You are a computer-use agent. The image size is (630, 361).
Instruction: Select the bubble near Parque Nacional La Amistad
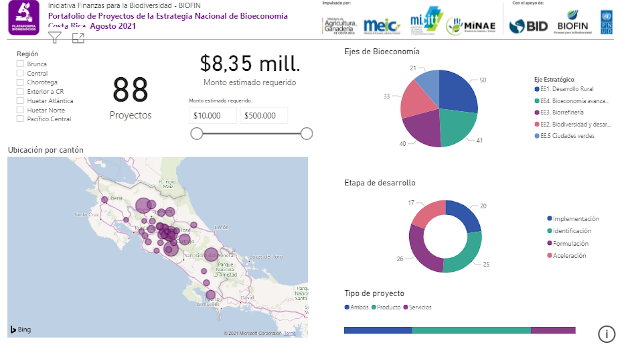(211, 254)
